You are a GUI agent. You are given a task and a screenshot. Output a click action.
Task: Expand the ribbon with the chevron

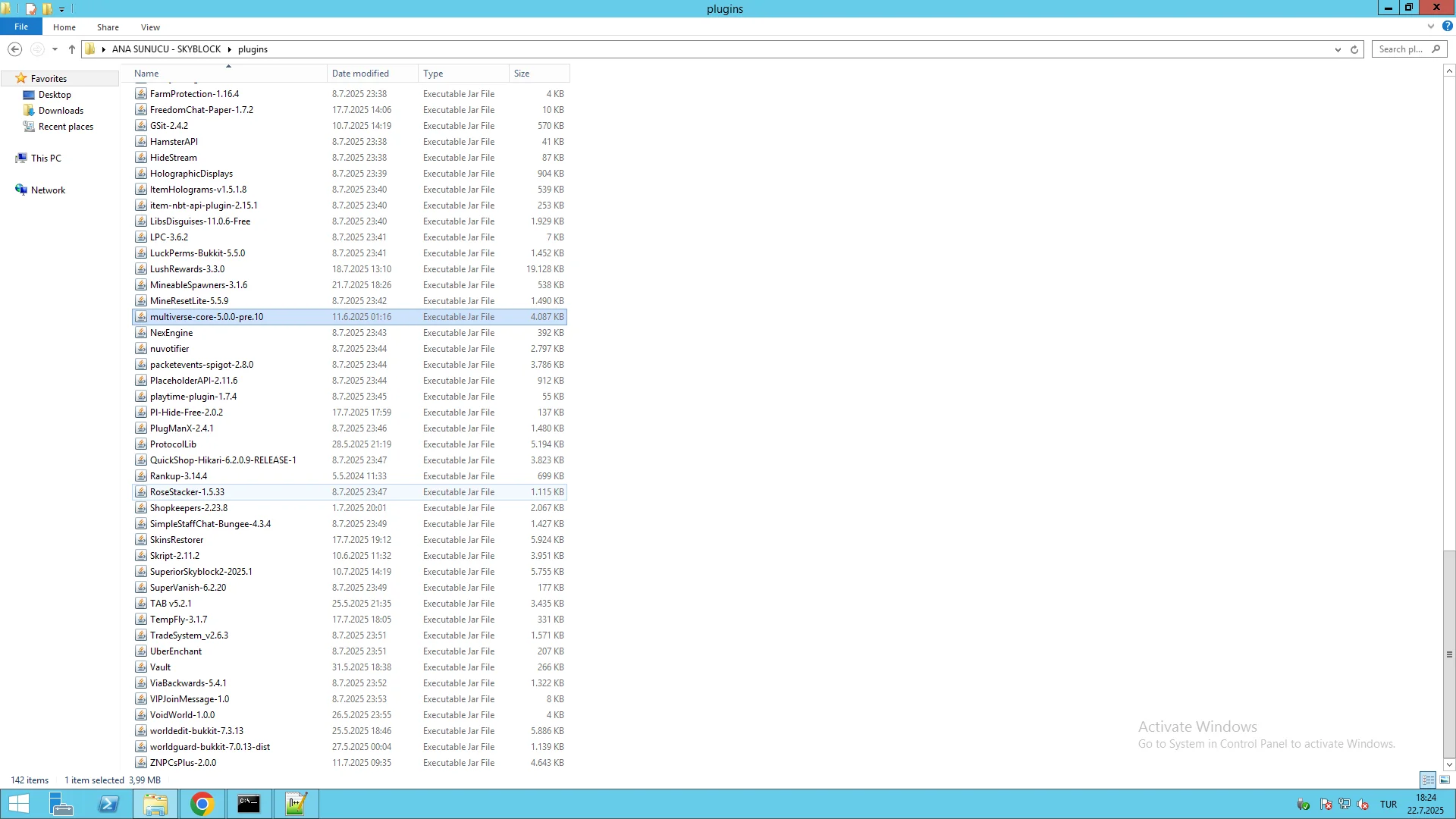point(1431,27)
